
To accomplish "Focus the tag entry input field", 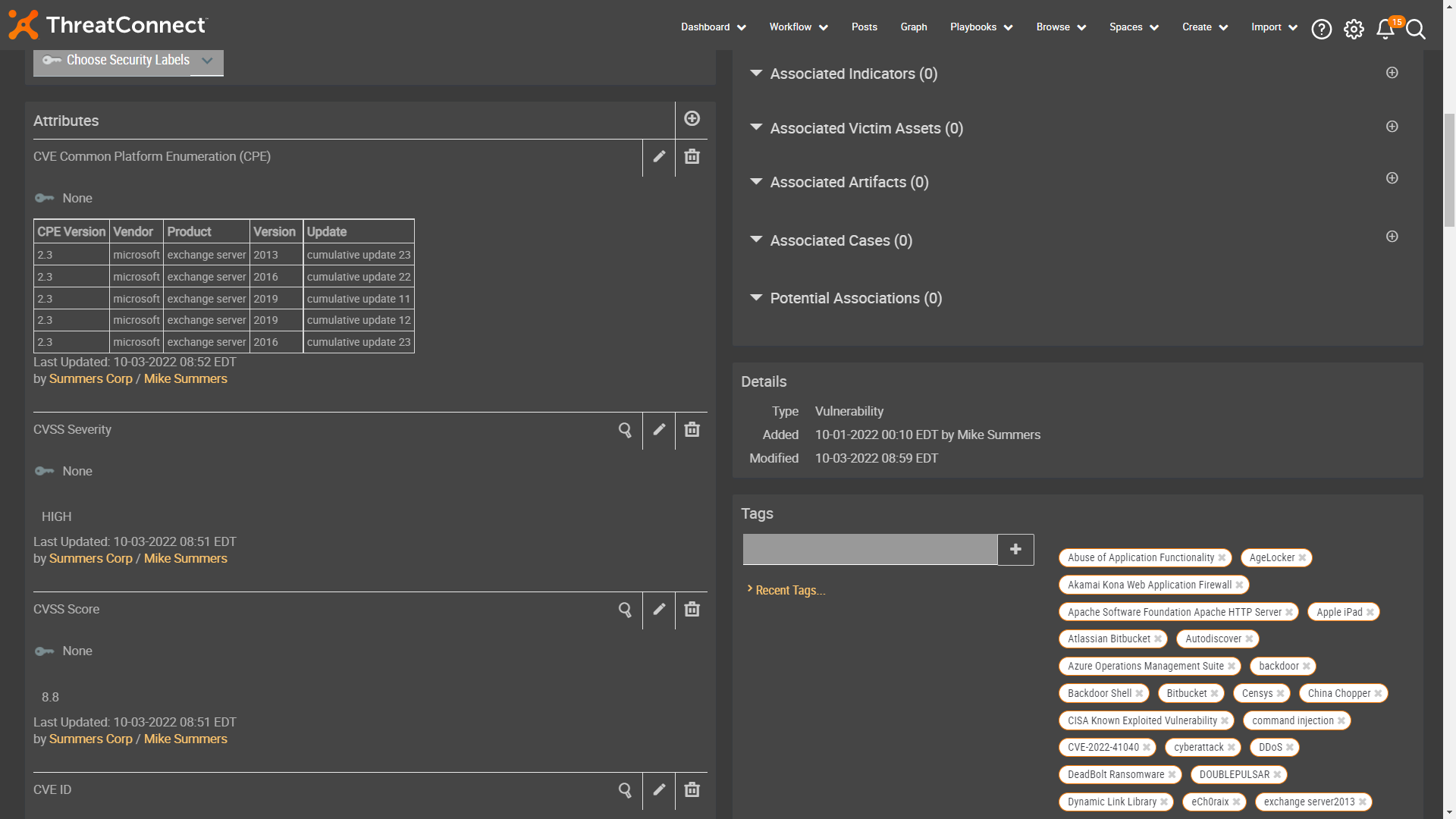I will tap(870, 550).
